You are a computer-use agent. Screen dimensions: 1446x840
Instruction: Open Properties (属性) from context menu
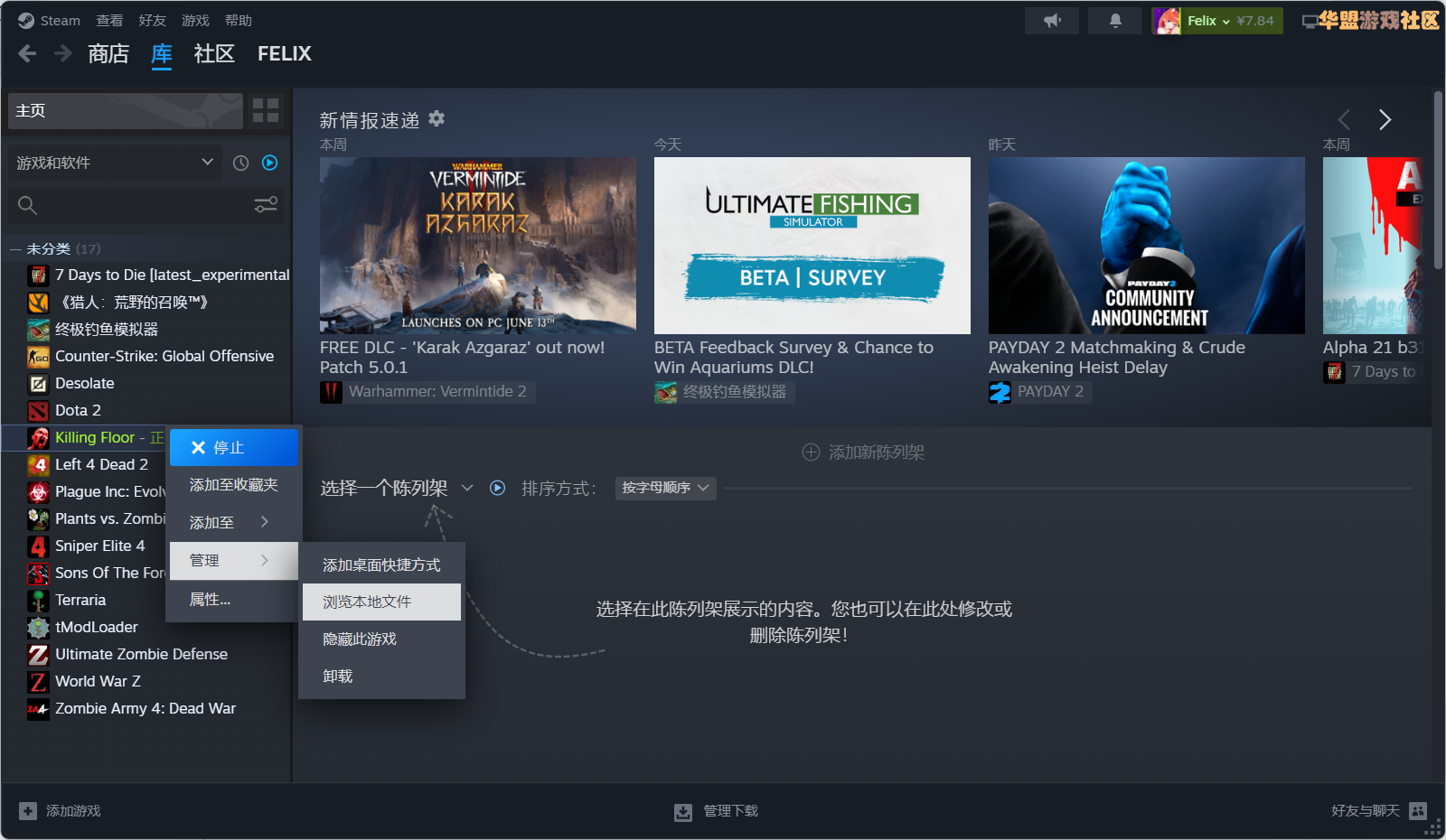click(234, 599)
